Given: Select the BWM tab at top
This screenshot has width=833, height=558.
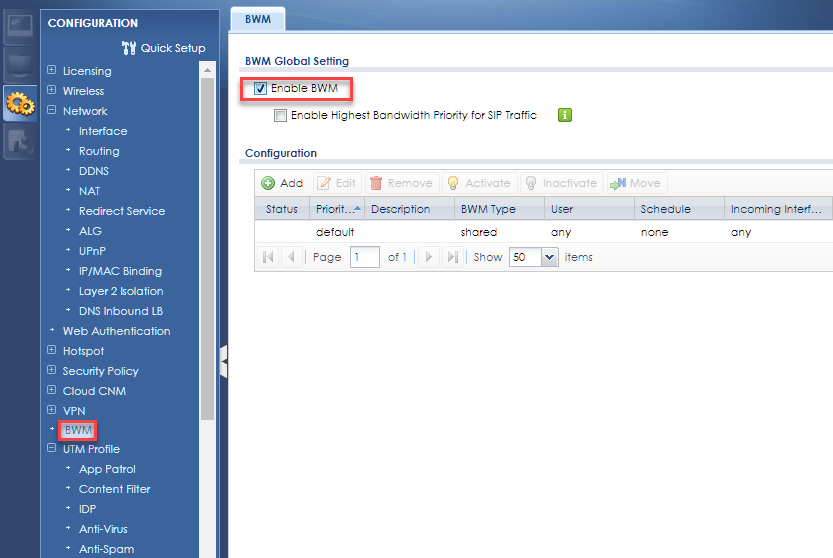Looking at the screenshot, I should pos(257,18).
